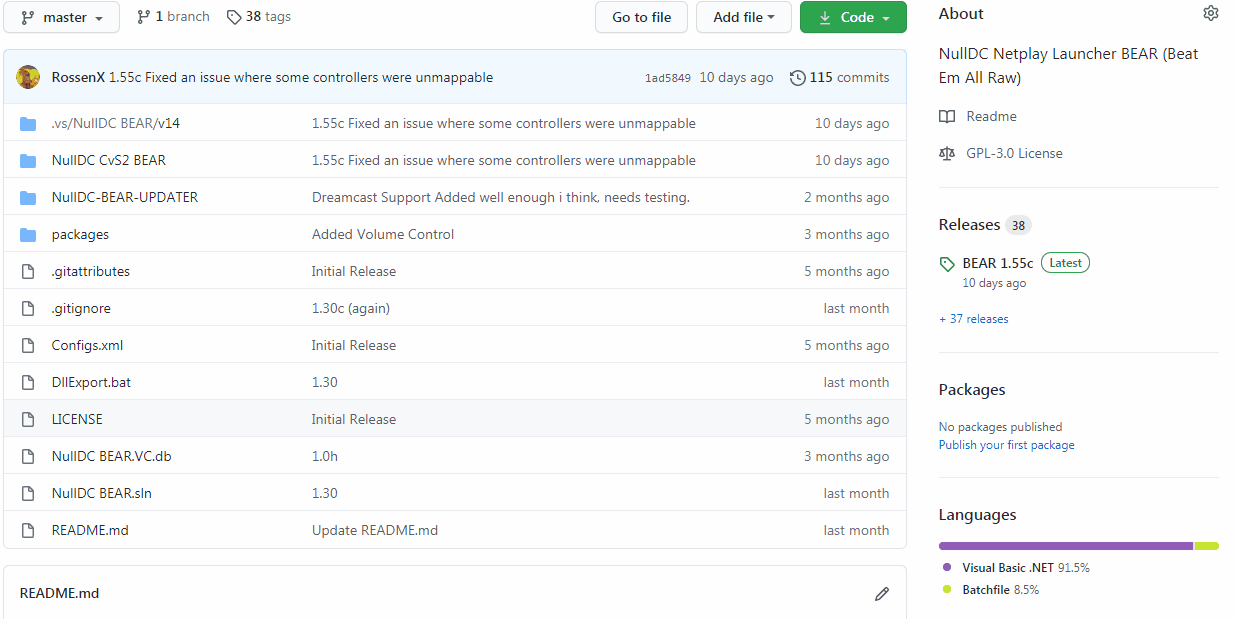Click the purple segment of the languages bar

click(x=1066, y=546)
